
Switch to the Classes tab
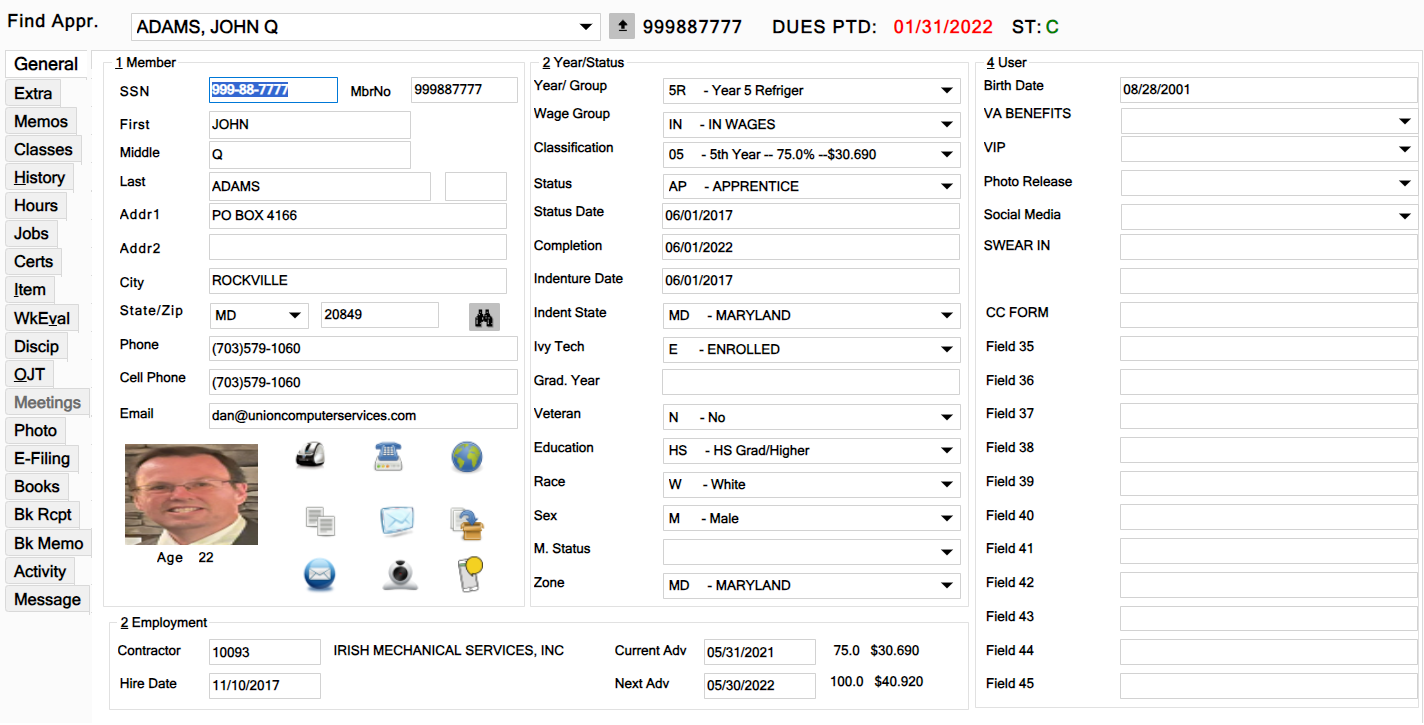(x=43, y=150)
